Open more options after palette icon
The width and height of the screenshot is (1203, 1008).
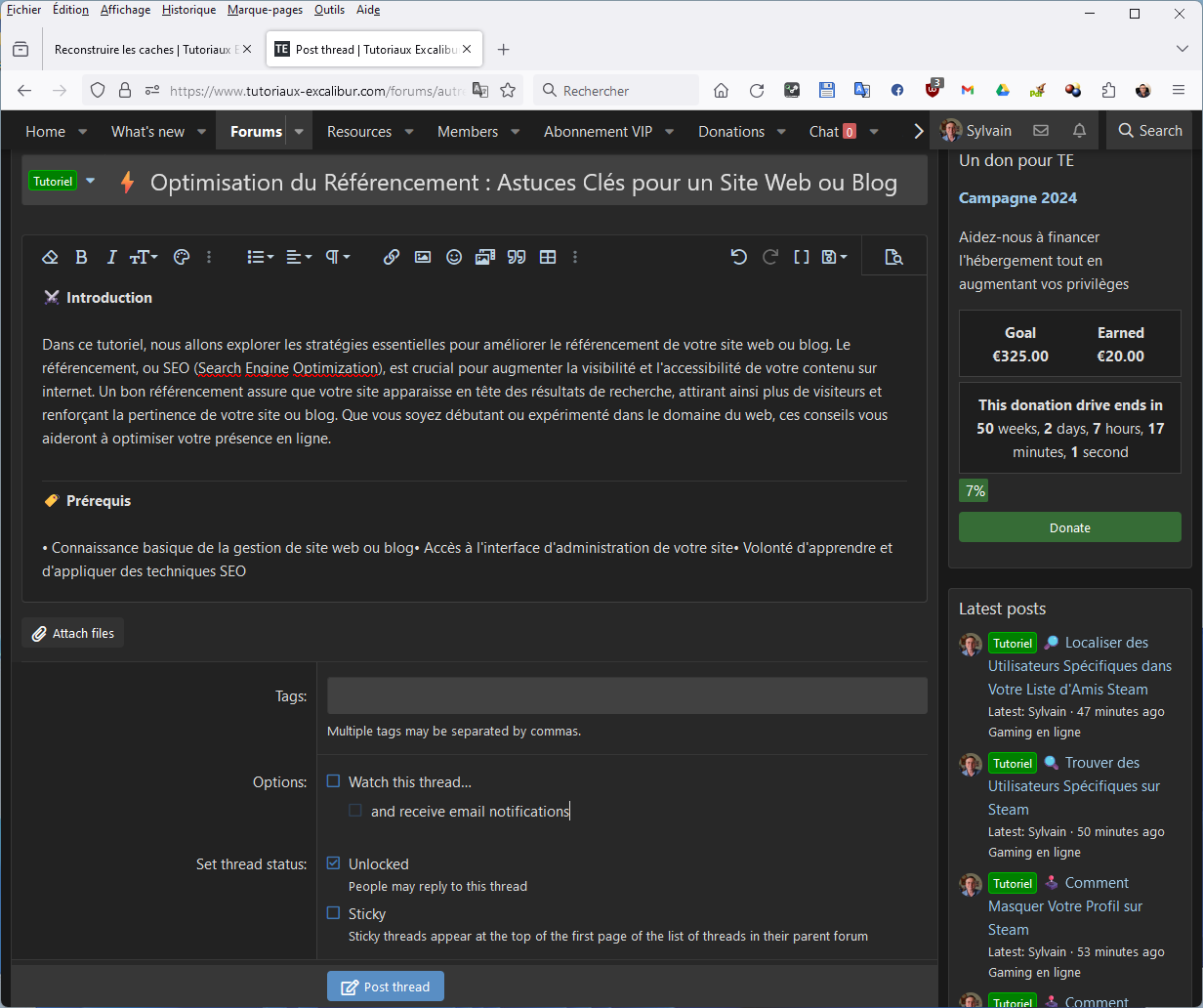pyautogui.click(x=209, y=257)
